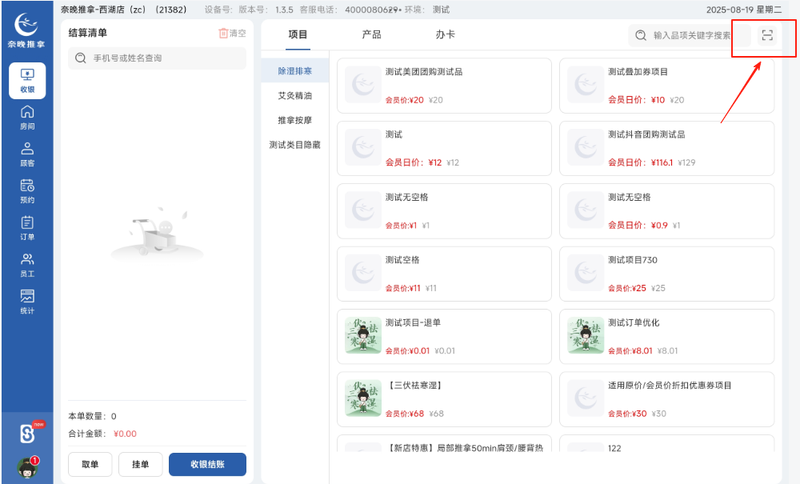
Task: Select the 艾灸精油 category
Action: (295, 95)
